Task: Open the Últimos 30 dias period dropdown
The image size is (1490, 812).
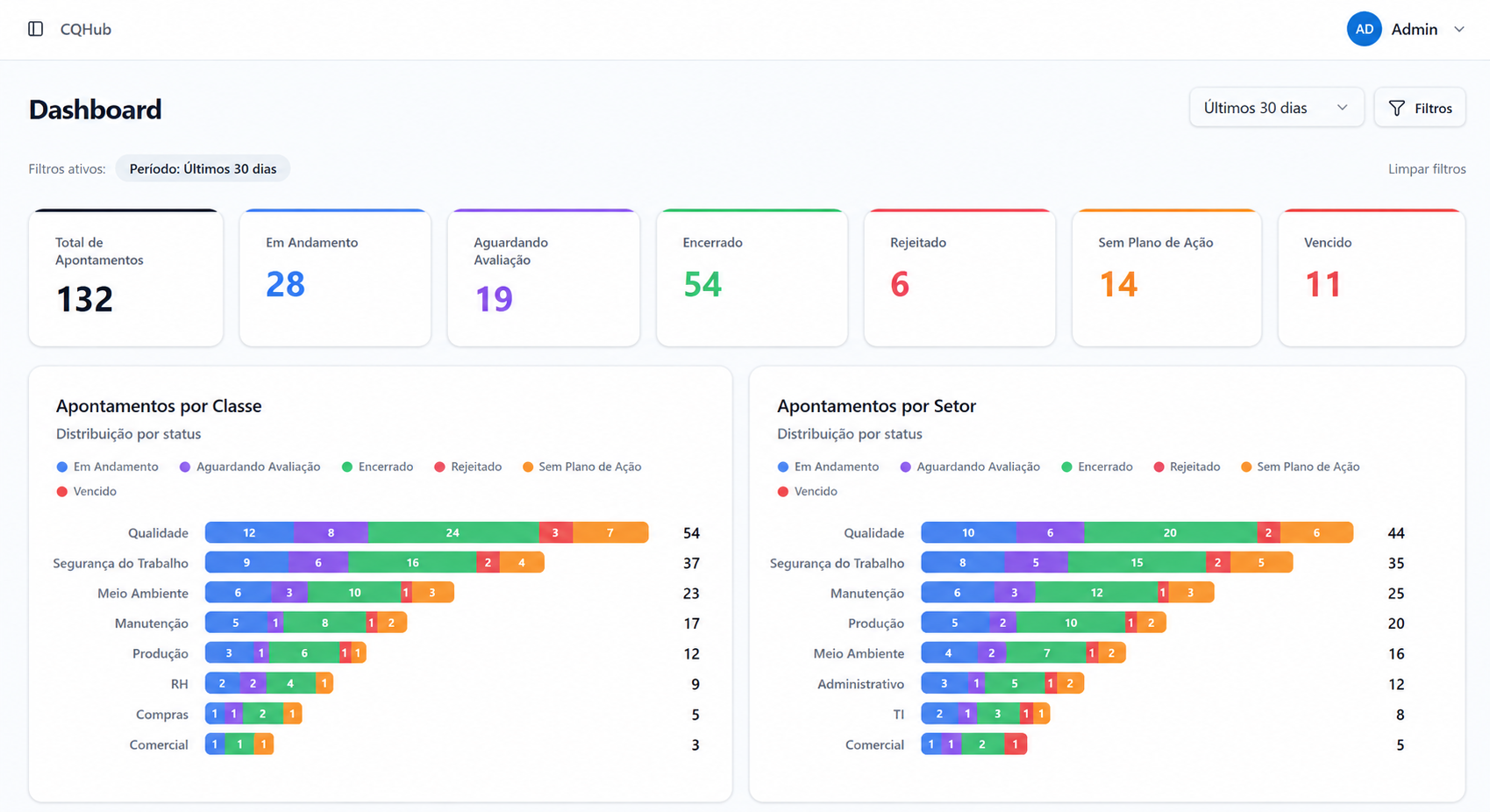Action: point(1276,108)
